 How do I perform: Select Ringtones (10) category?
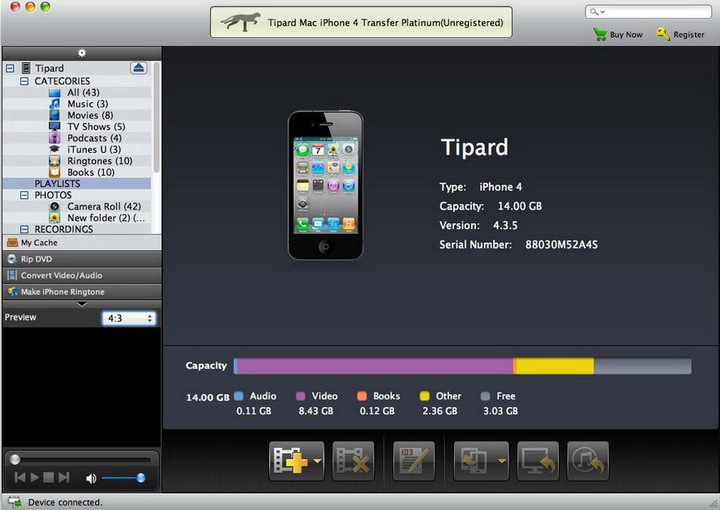click(100, 161)
